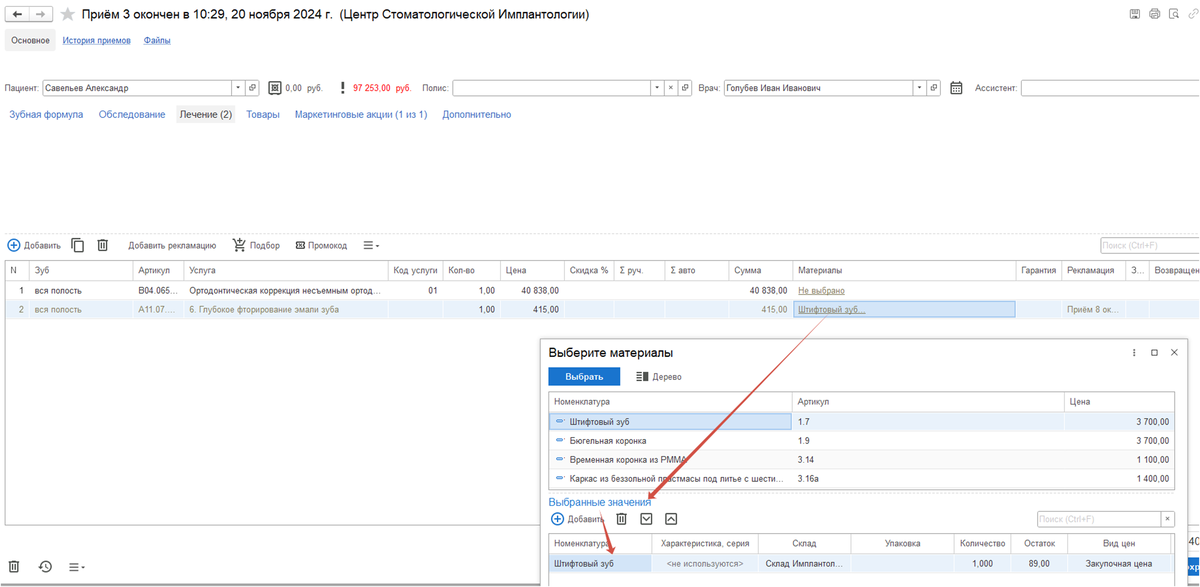Go back with the left arrow button
The height and width of the screenshot is (587, 1200).
pyautogui.click(x=17, y=15)
